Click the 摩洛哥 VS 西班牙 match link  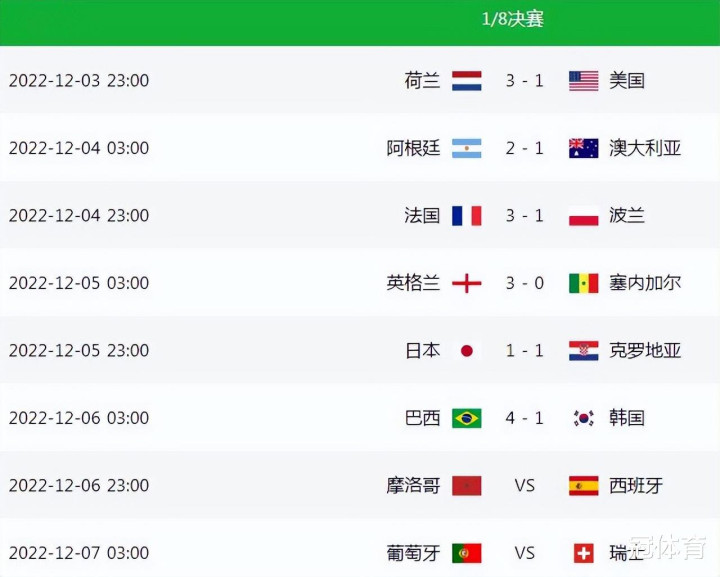[x=524, y=486]
